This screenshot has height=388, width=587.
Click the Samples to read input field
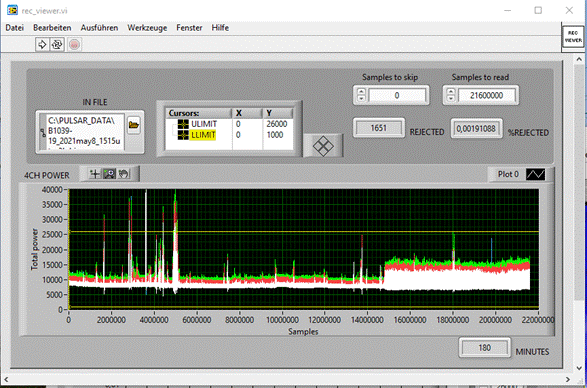click(x=486, y=96)
